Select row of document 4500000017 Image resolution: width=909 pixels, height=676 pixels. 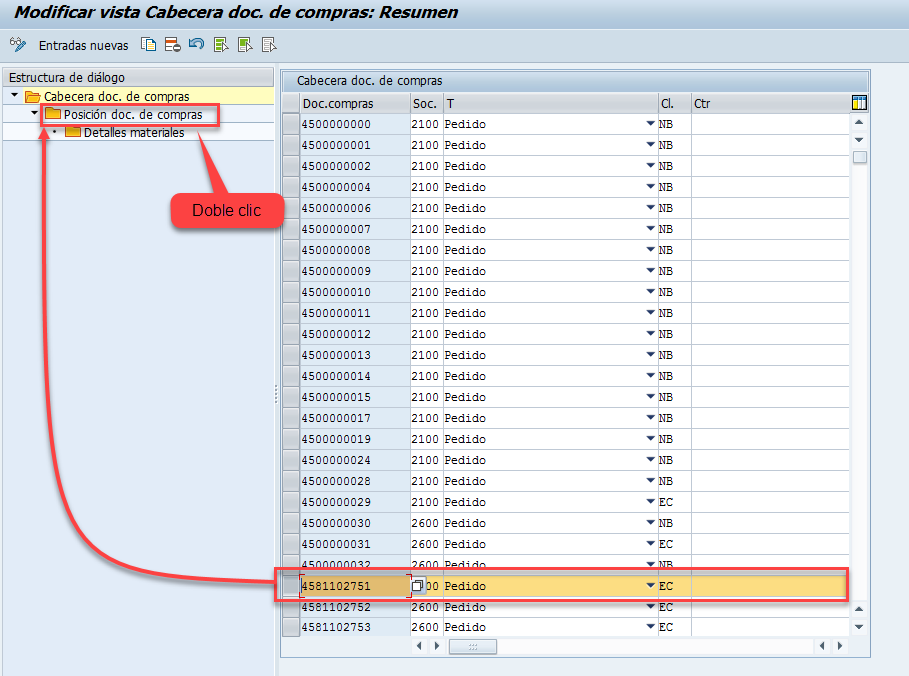tap(291, 418)
